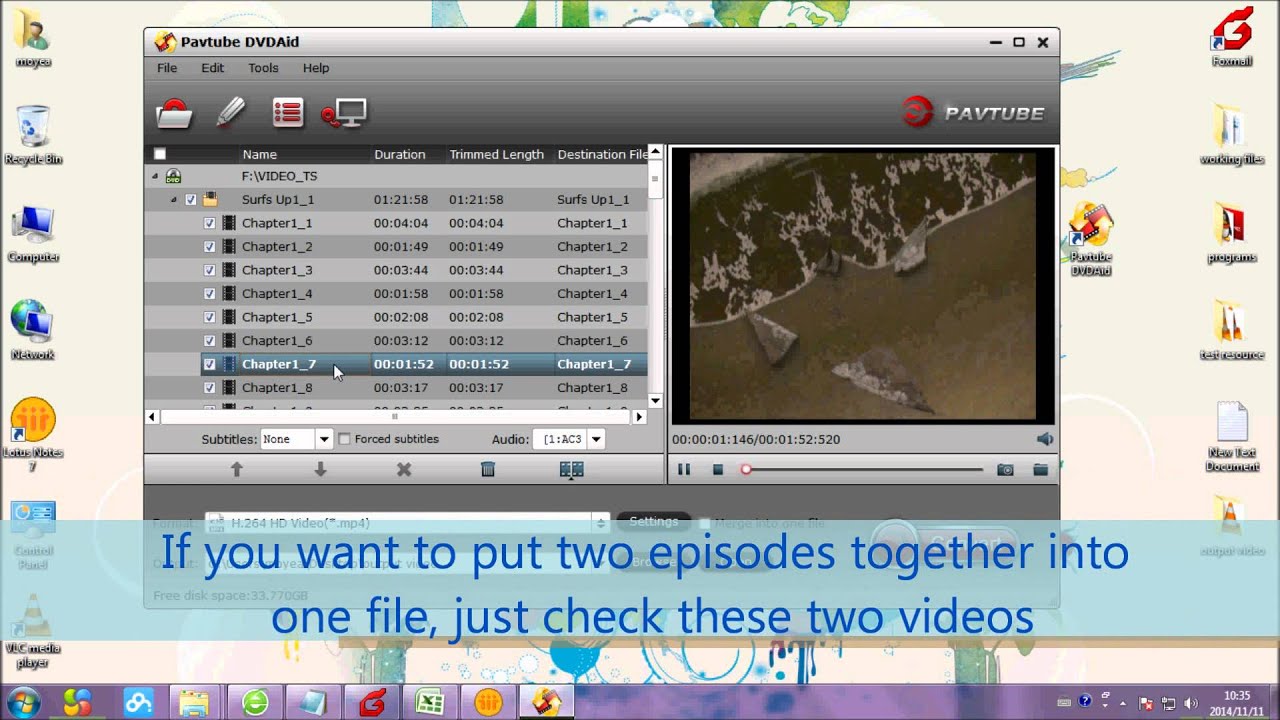The image size is (1280, 720).
Task: Uncheck Chapter1_6 checkbox
Action: tap(209, 340)
